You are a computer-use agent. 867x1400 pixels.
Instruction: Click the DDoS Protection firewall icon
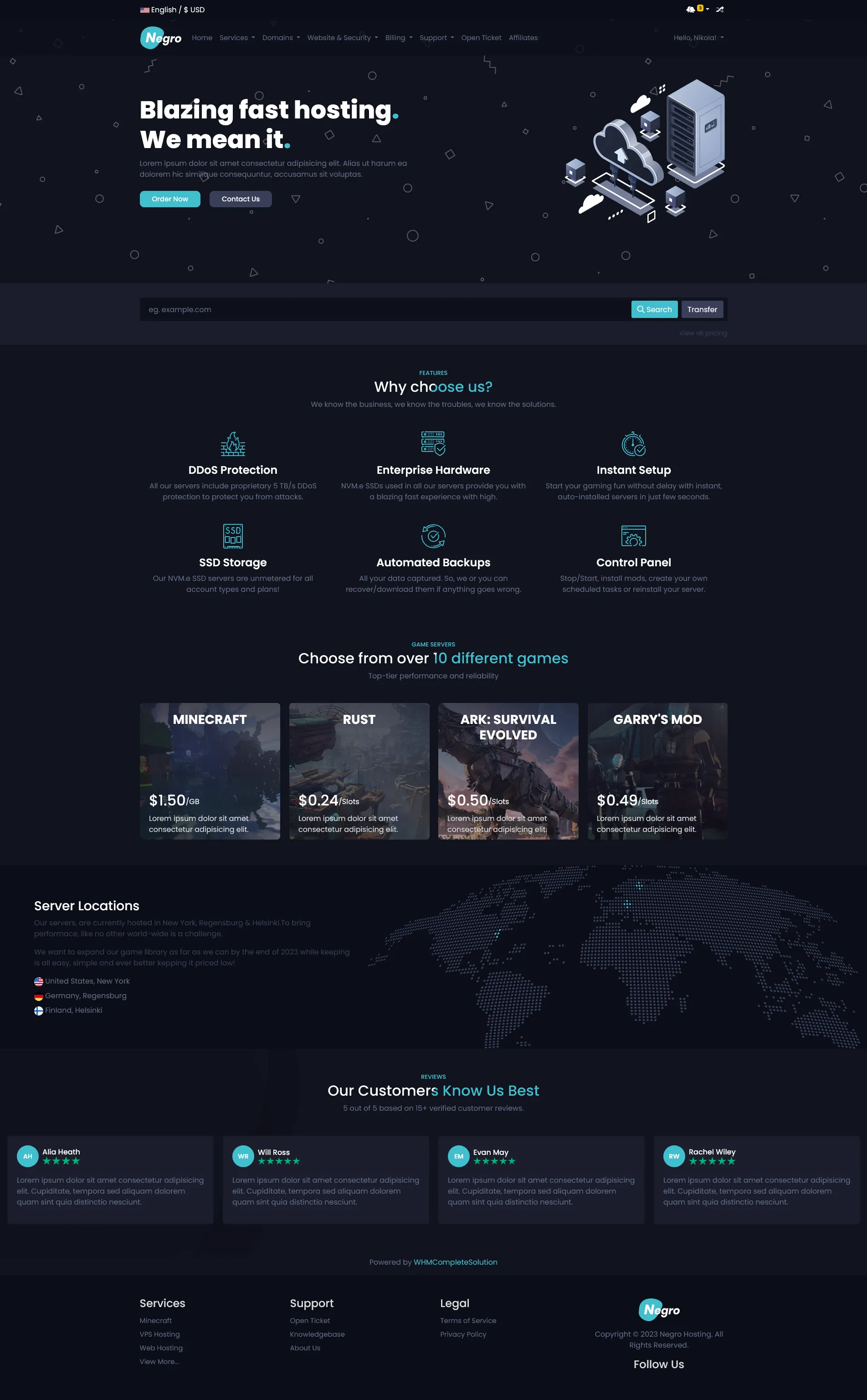pyautogui.click(x=233, y=444)
